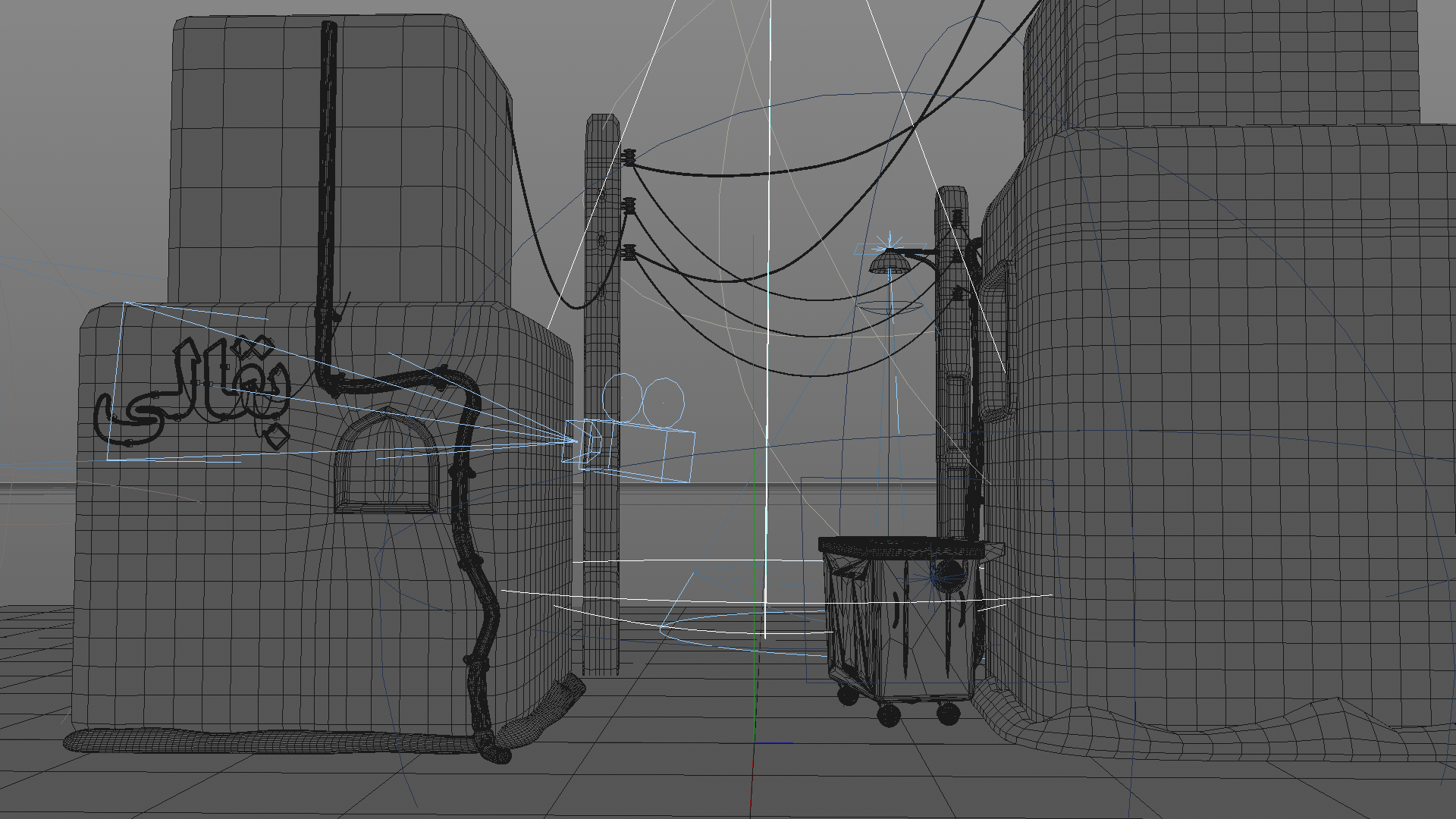Select the top insulator on left pole

click(628, 158)
